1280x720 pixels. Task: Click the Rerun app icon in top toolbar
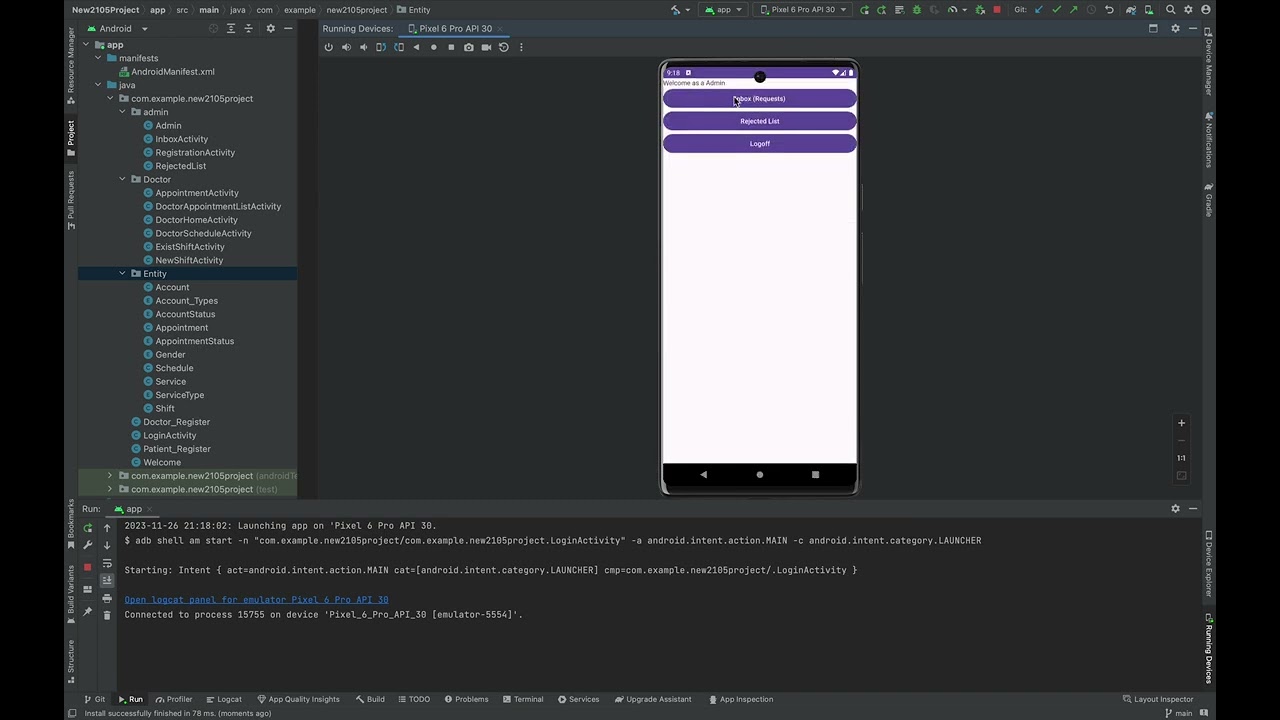point(864,10)
